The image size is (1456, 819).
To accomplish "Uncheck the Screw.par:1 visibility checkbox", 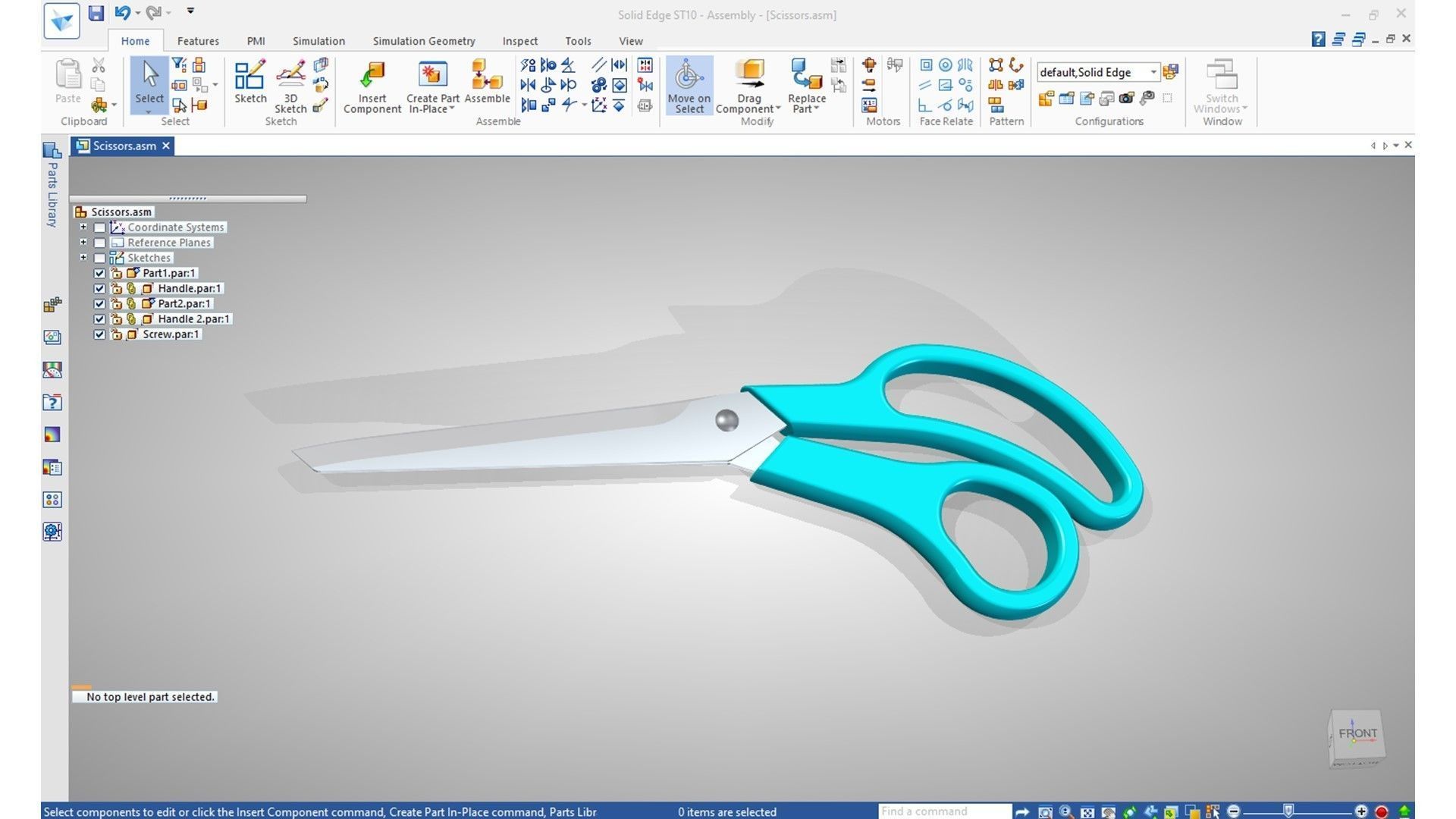I will [99, 334].
